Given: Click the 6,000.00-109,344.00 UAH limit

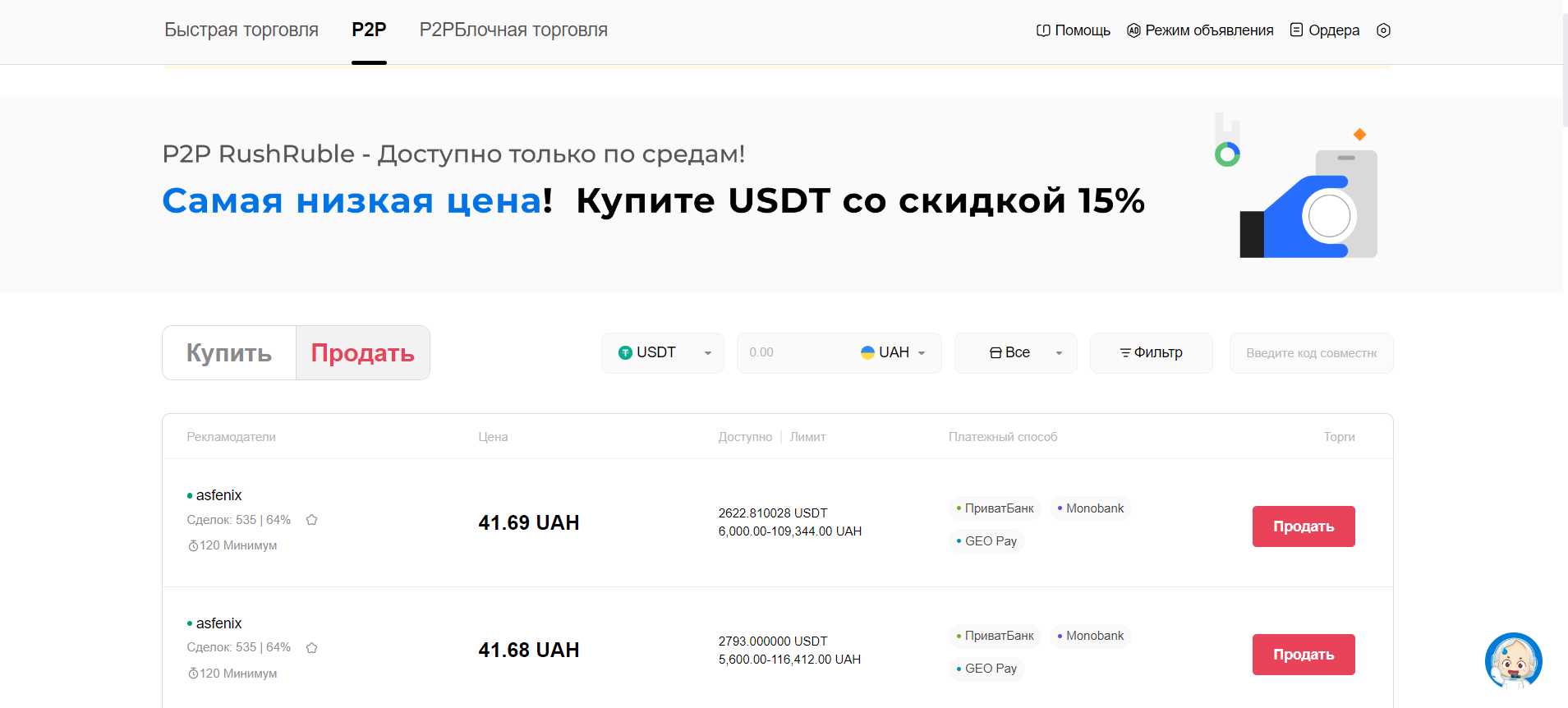Looking at the screenshot, I should click(x=790, y=531).
